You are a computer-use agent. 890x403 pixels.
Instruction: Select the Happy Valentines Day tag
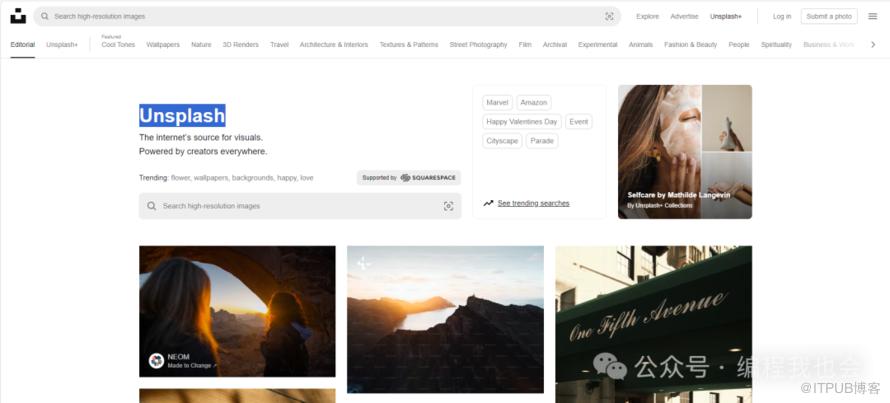click(521, 122)
